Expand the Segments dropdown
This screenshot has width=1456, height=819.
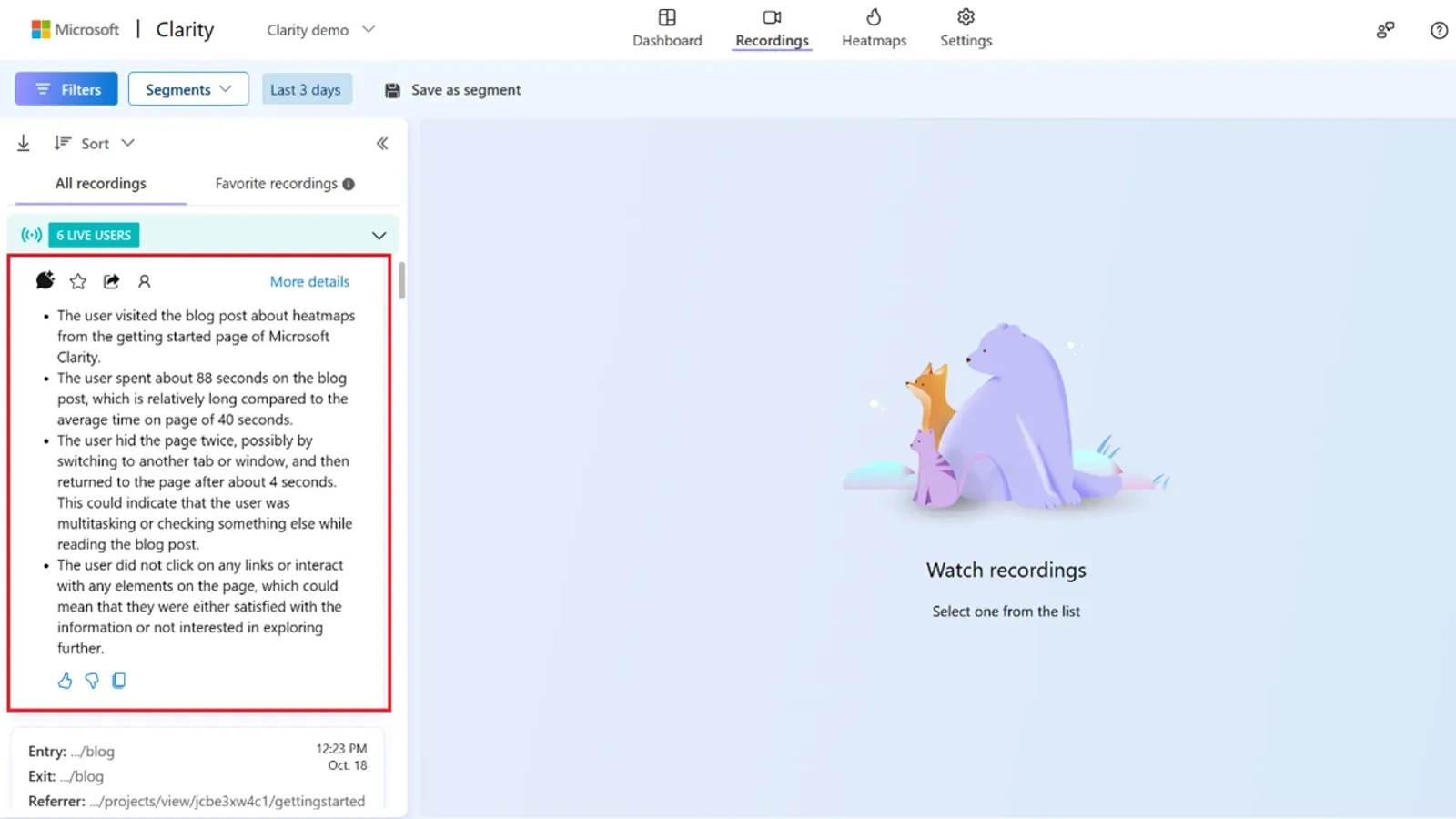188,89
